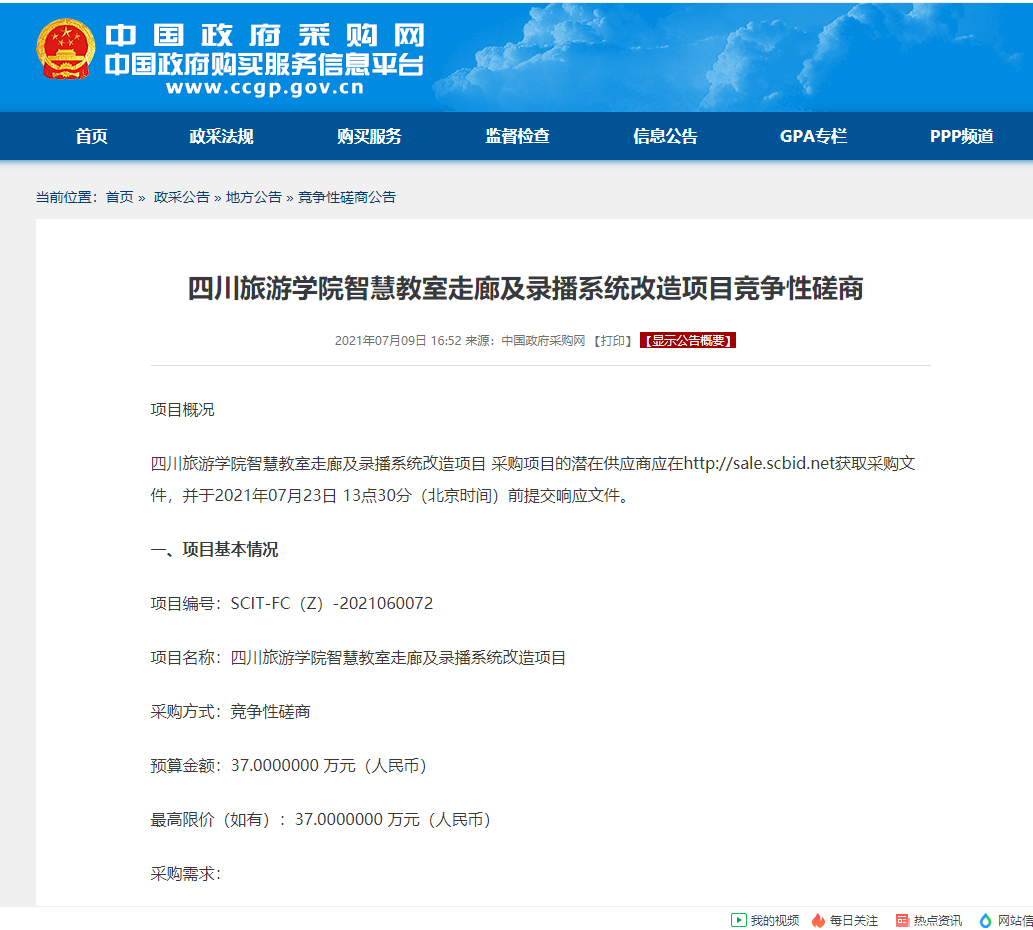The image size is (1033, 930).
Task: Click the 采购方式：竞争性磋商 line
Action: [231, 711]
